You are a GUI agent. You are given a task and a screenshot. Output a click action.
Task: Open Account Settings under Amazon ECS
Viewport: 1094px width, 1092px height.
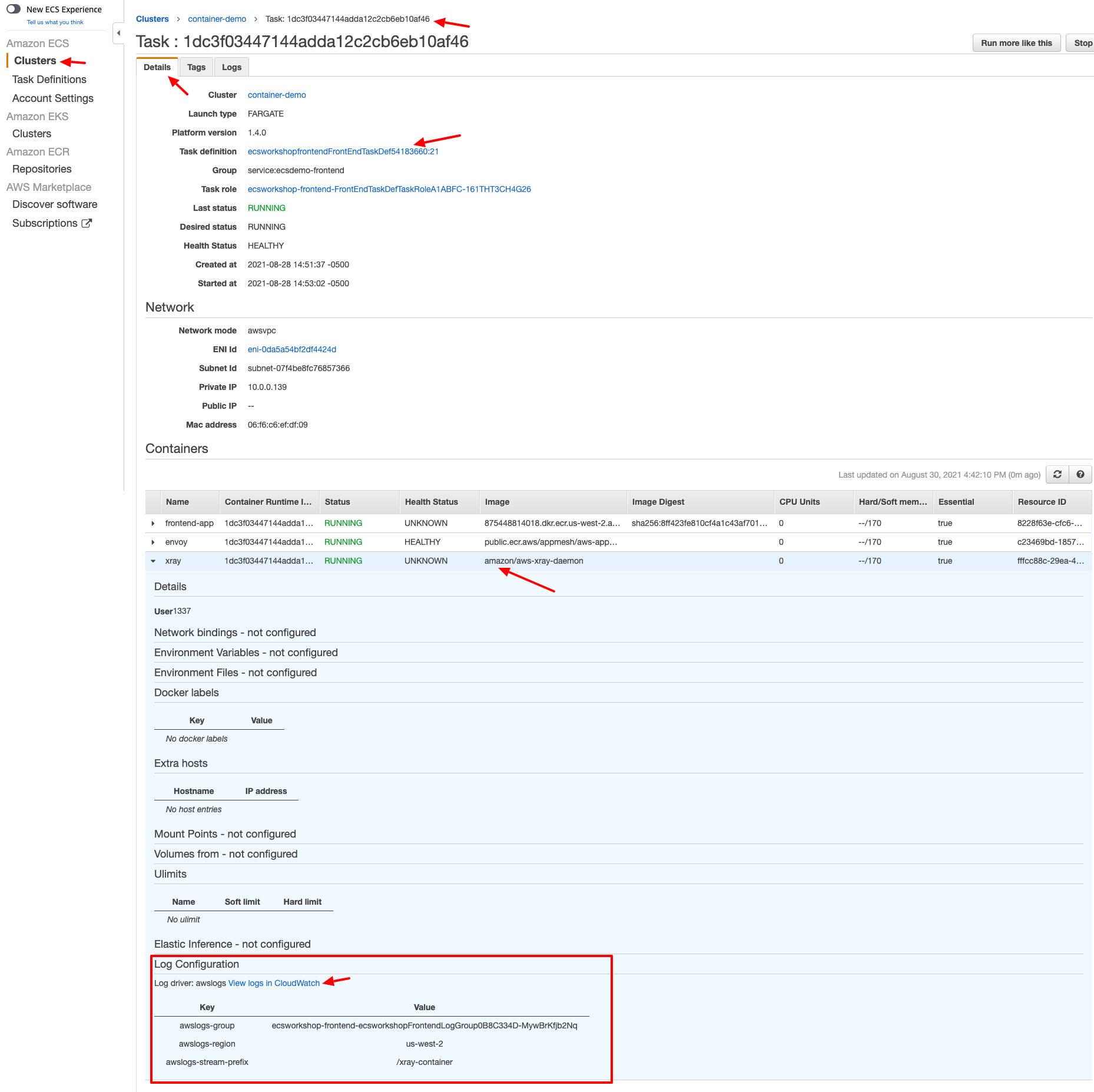52,98
